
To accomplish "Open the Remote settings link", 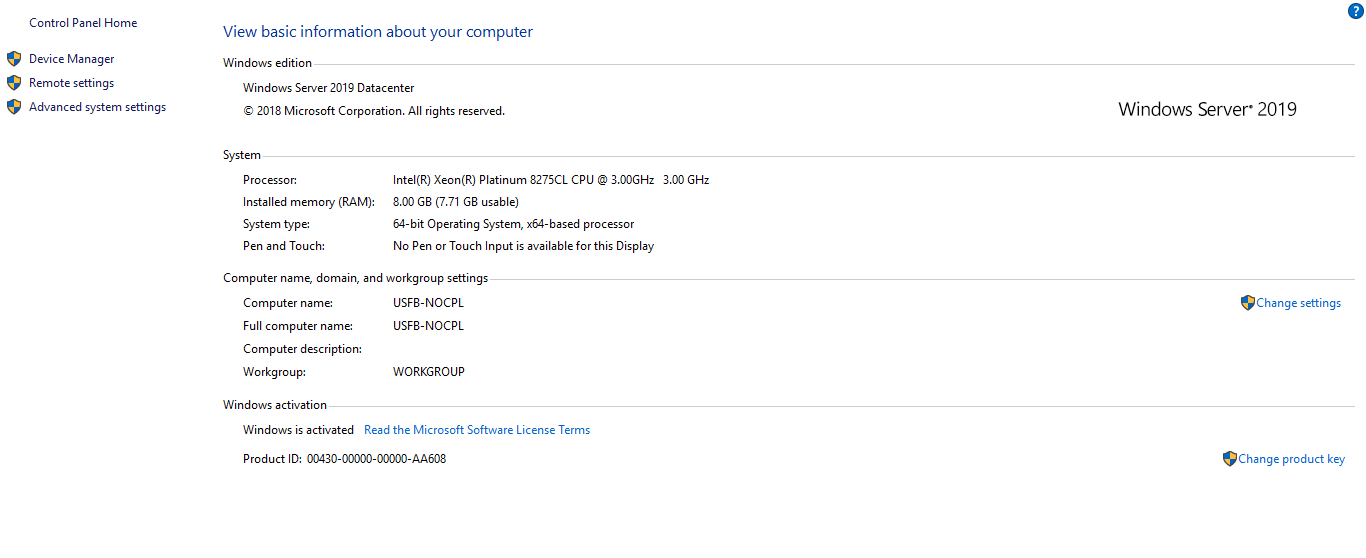I will 72,83.
